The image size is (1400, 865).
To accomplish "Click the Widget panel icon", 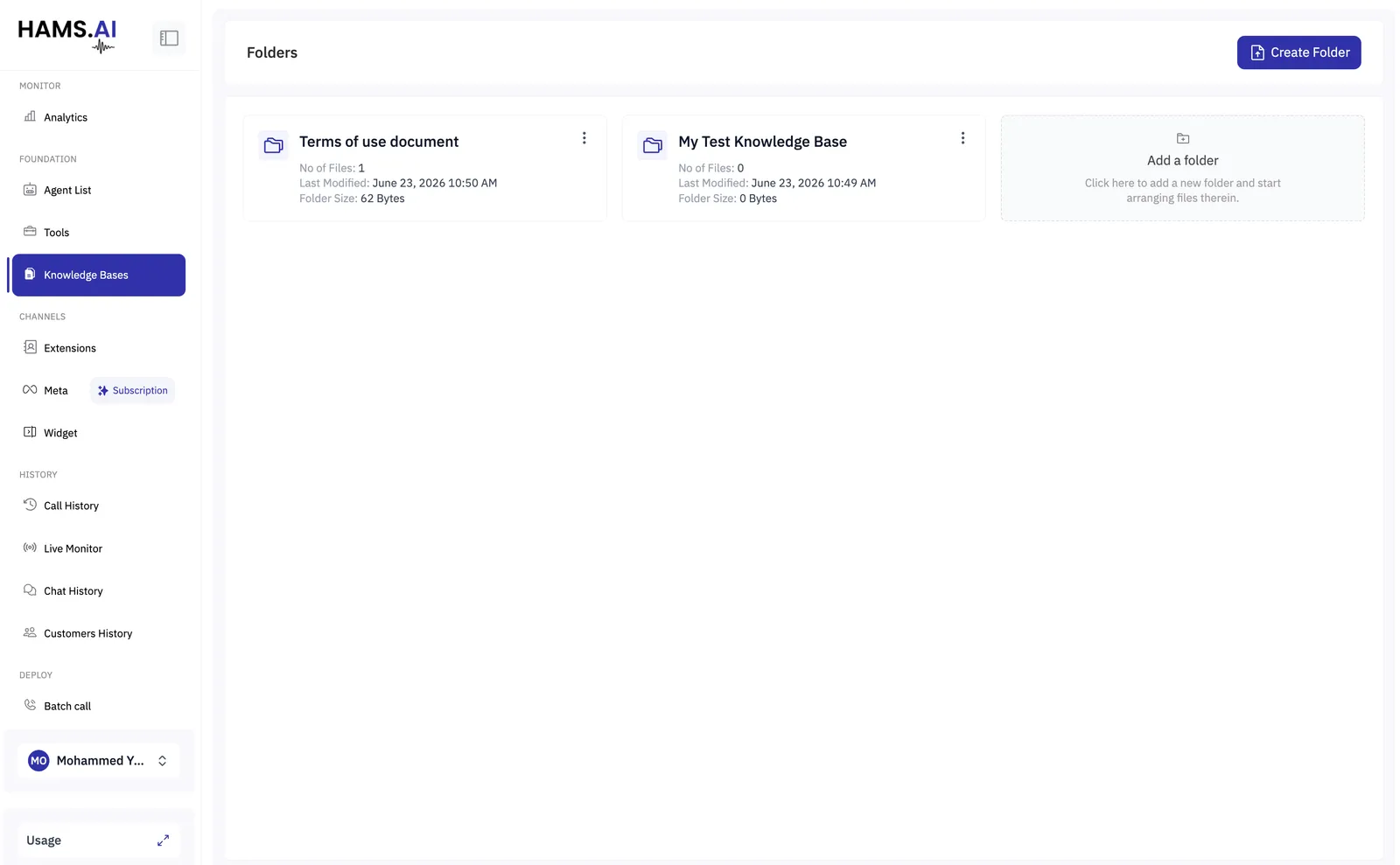I will pos(30,432).
